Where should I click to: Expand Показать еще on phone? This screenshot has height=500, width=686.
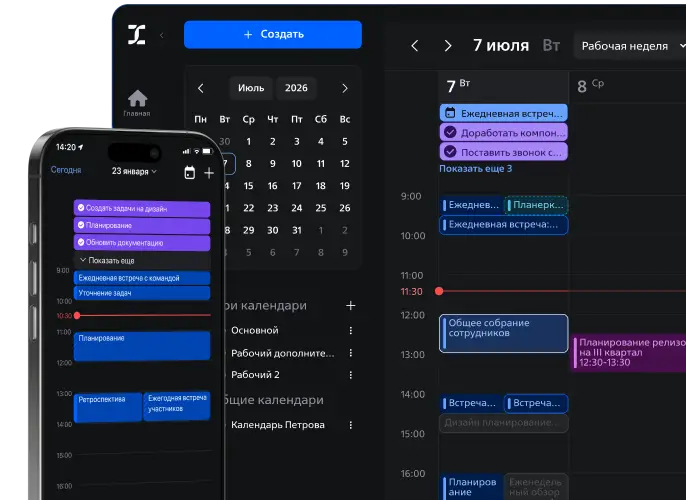pyautogui.click(x=142, y=260)
